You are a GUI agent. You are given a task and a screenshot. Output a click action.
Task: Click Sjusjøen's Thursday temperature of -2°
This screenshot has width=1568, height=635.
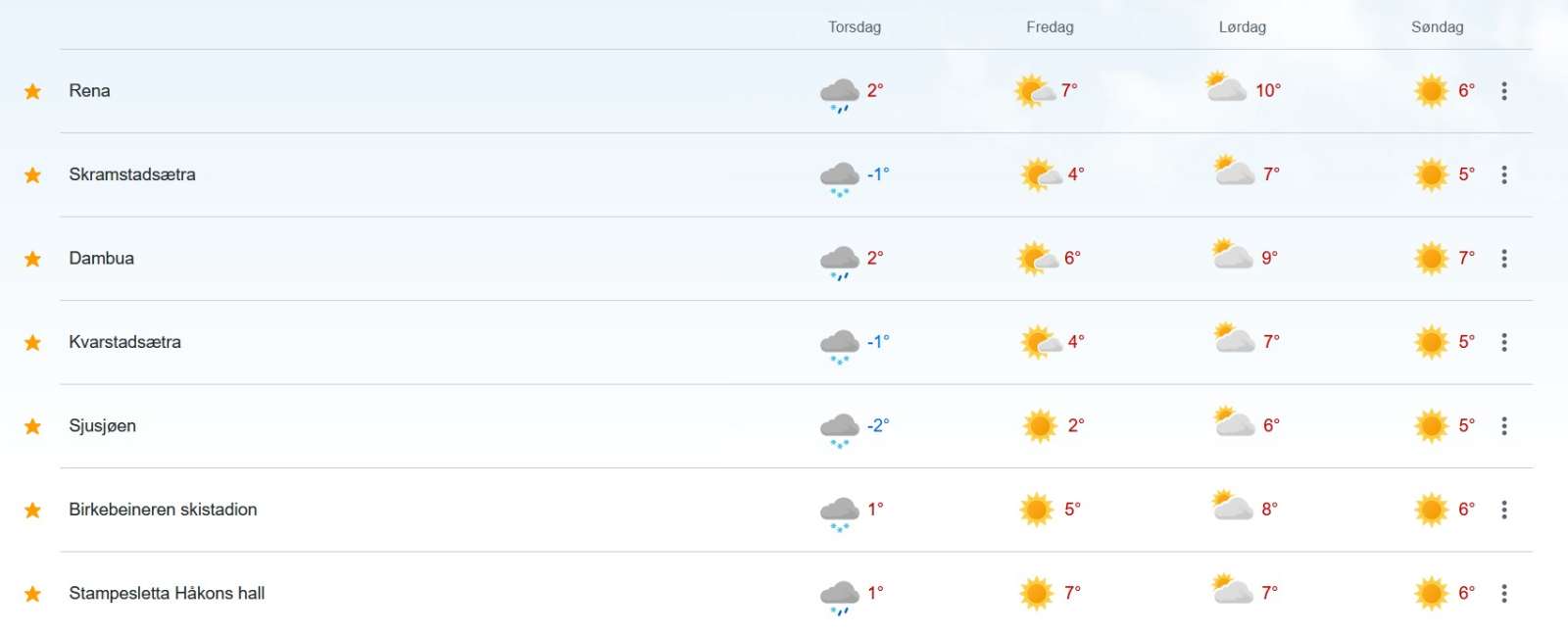pyautogui.click(x=878, y=425)
